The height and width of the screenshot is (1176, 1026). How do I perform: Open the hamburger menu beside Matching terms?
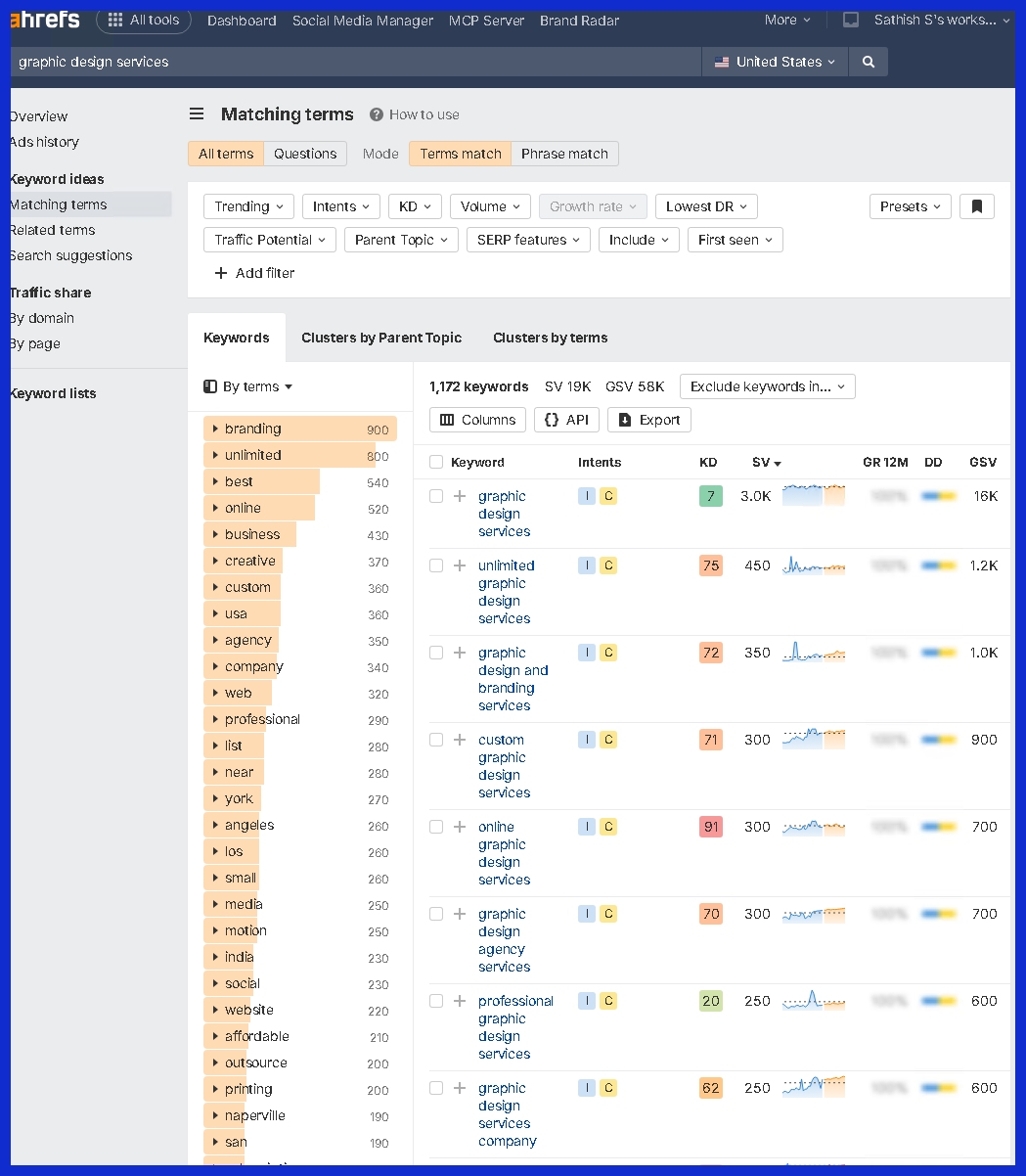click(197, 113)
